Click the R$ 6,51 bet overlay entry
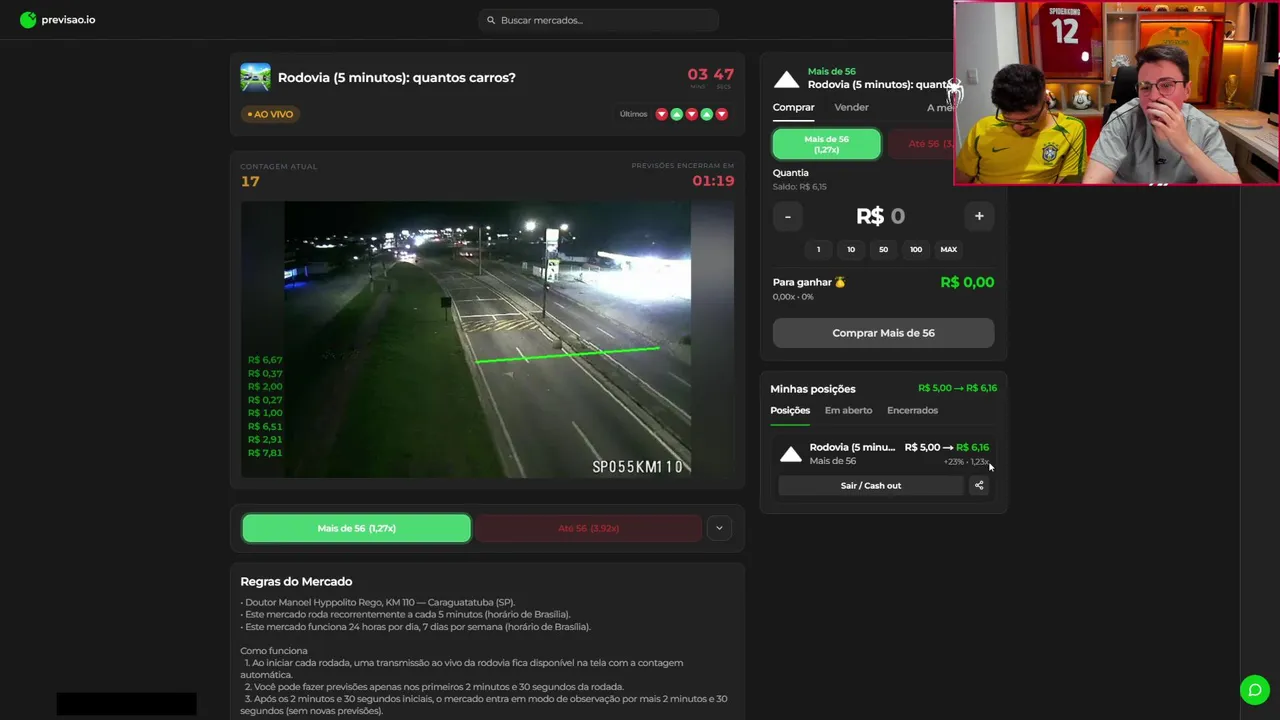Screen dimensions: 1280x720 coord(265,426)
